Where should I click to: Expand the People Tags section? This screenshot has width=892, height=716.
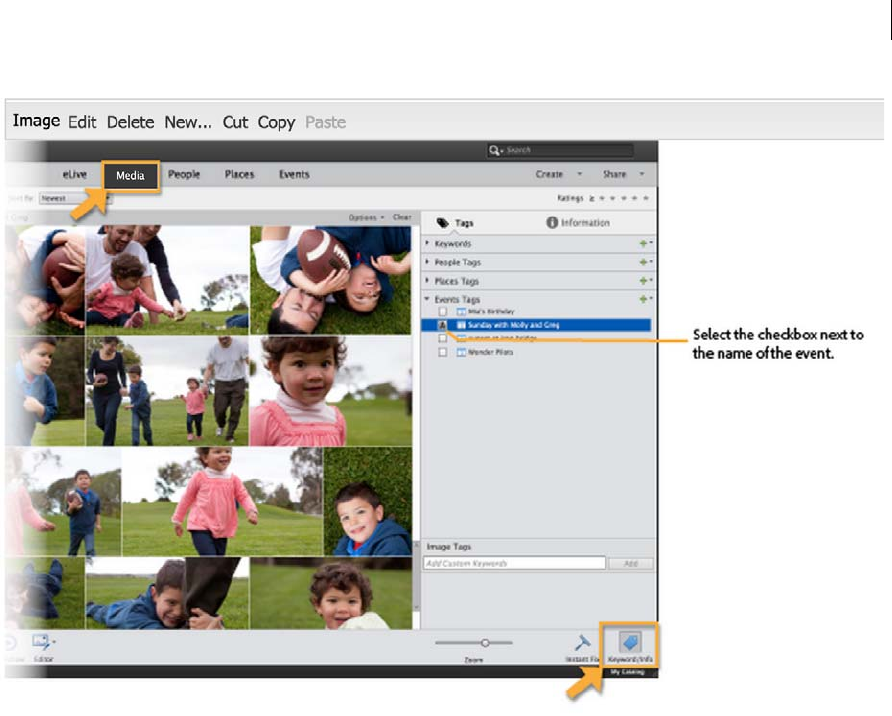click(x=427, y=262)
